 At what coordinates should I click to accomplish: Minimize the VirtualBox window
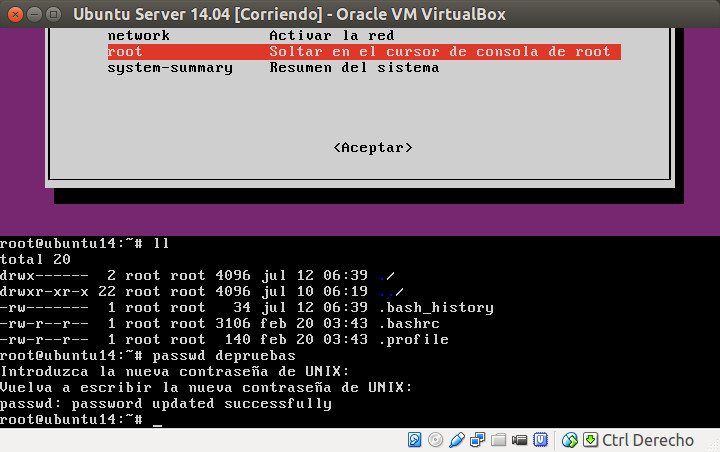pos(34,14)
